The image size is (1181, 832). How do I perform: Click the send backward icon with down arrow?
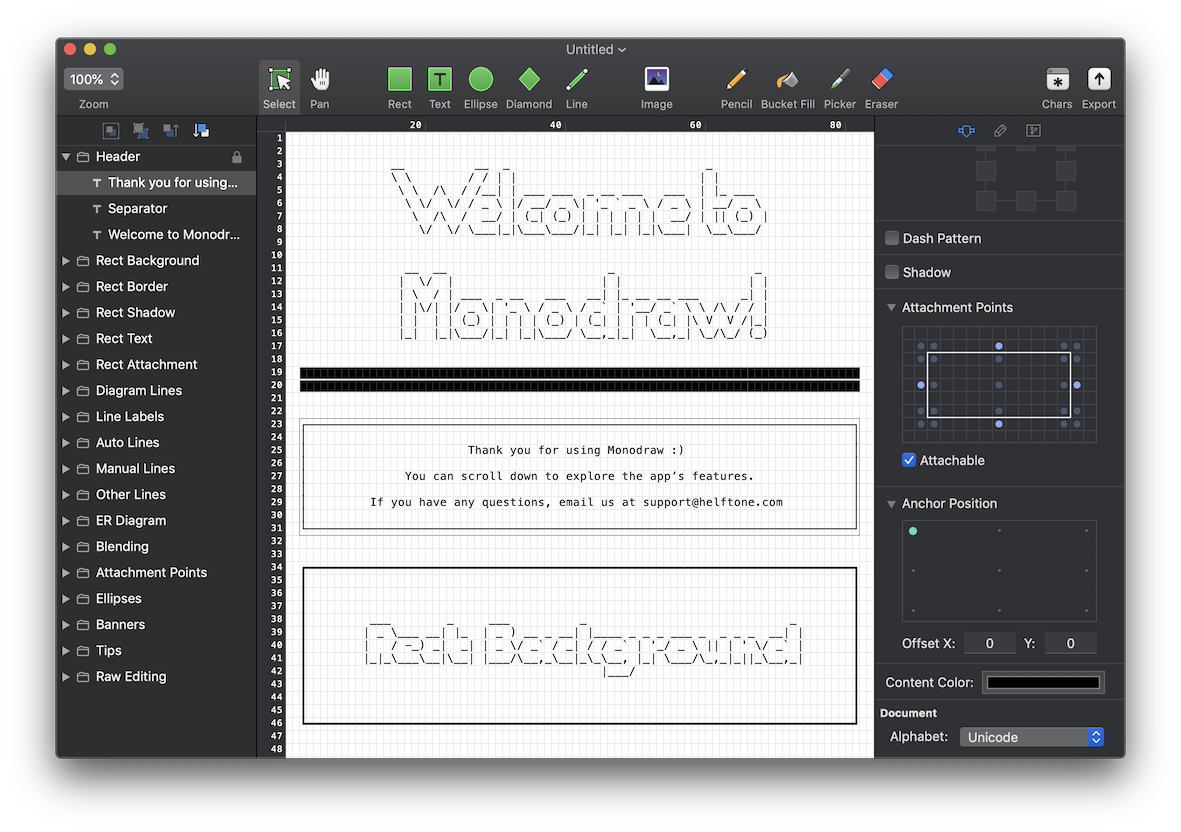(201, 130)
